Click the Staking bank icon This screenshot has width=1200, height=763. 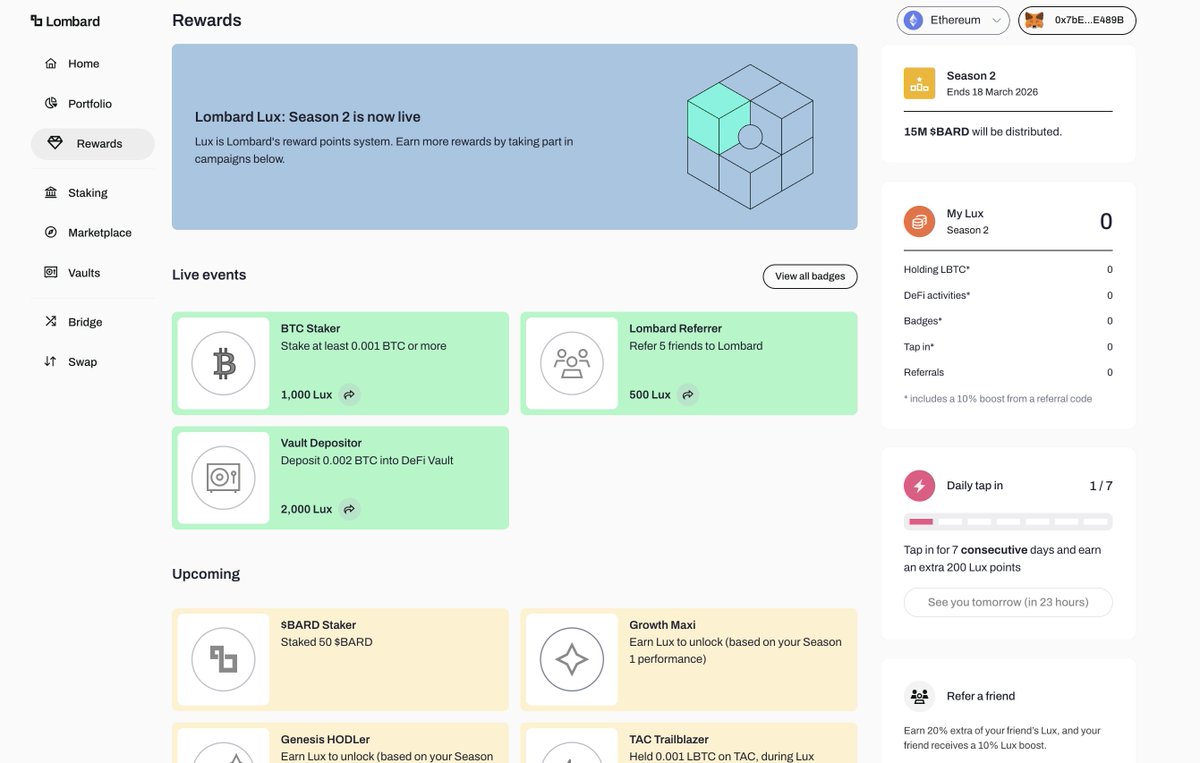pyautogui.click(x=51, y=192)
